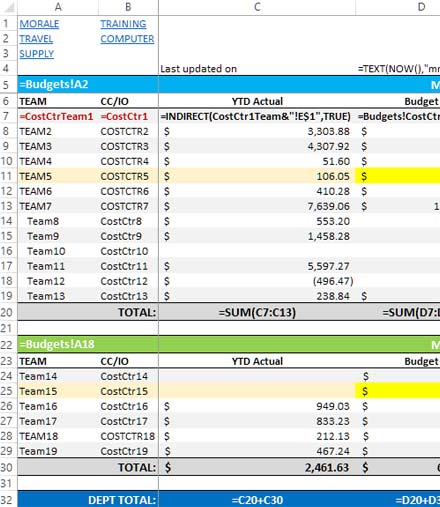Select the 7,639.06 value cell
Image resolution: width=440 pixels, height=507 pixels.
coord(257,206)
